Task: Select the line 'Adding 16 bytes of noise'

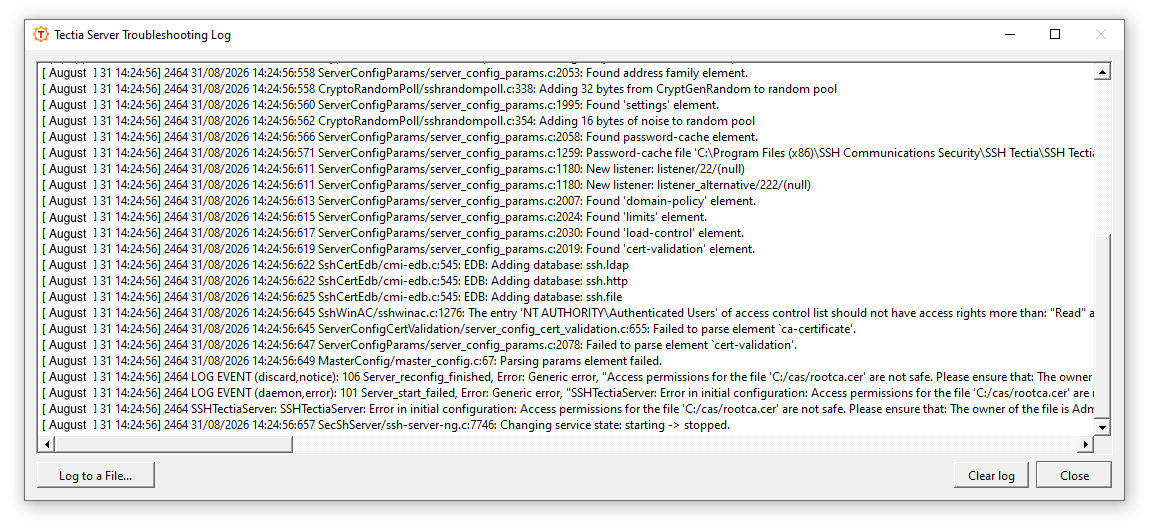Action: [x=397, y=120]
